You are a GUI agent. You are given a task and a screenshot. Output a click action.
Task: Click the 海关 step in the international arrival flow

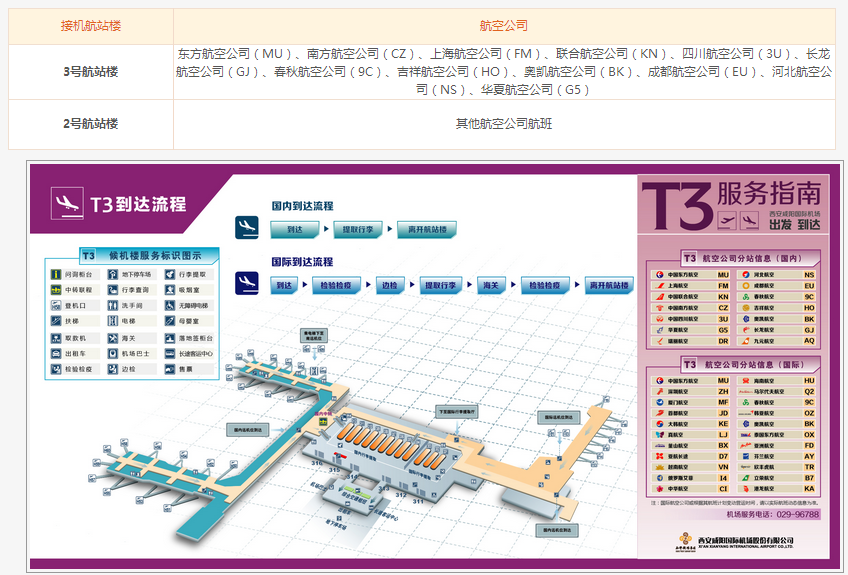(491, 285)
